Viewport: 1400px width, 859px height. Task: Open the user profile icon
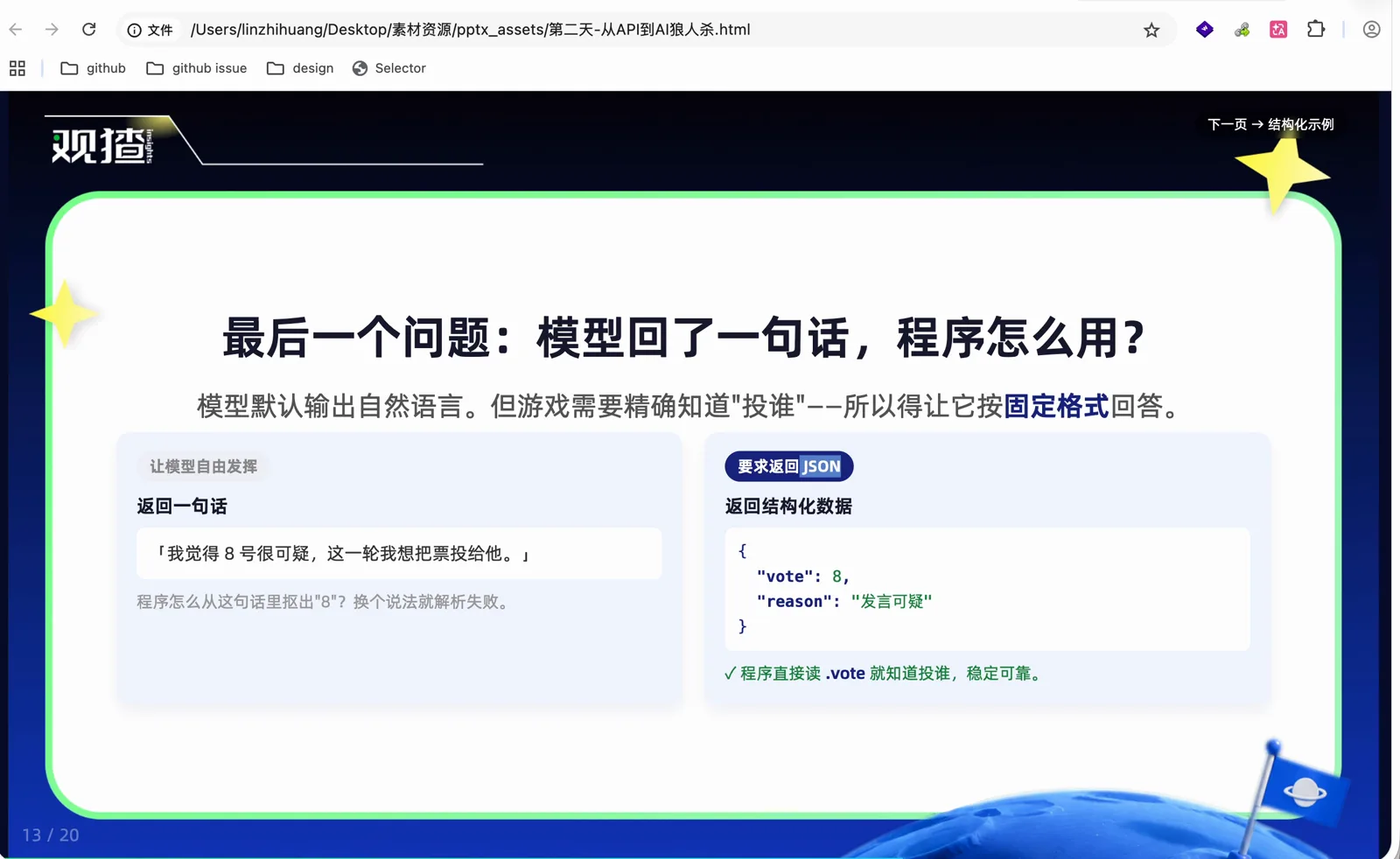(x=1371, y=30)
